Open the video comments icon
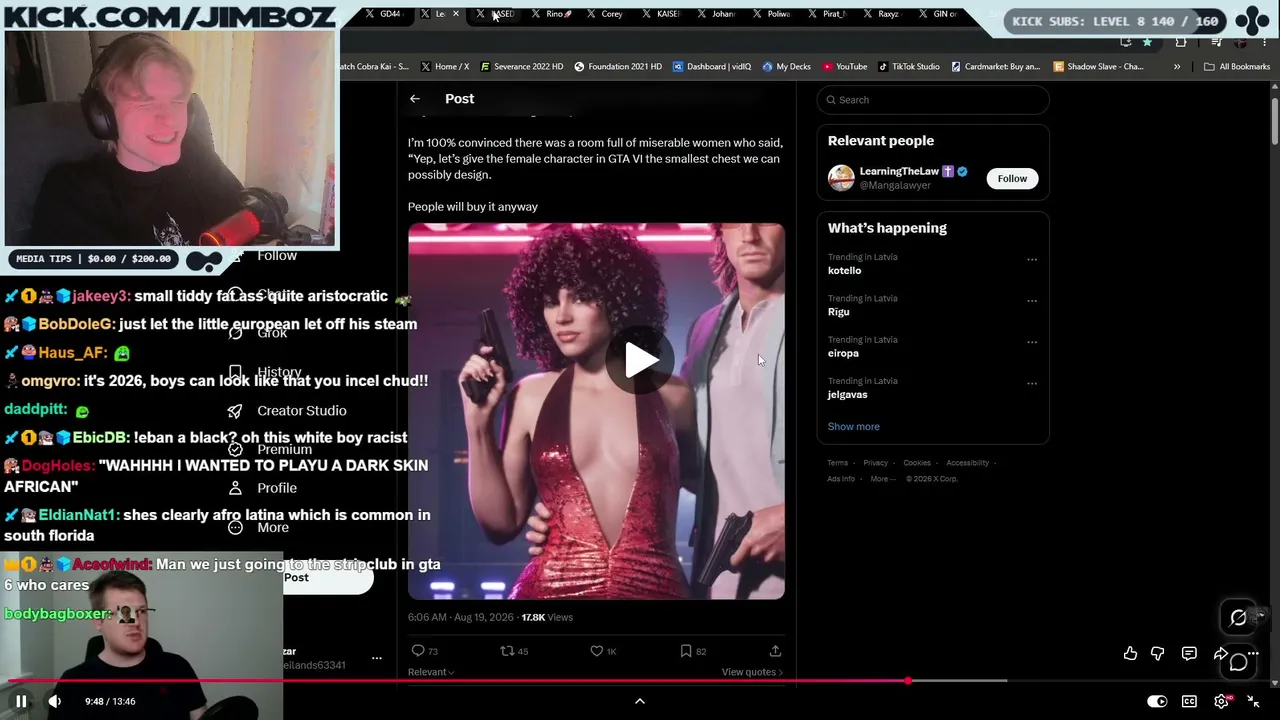 pyautogui.click(x=1189, y=653)
